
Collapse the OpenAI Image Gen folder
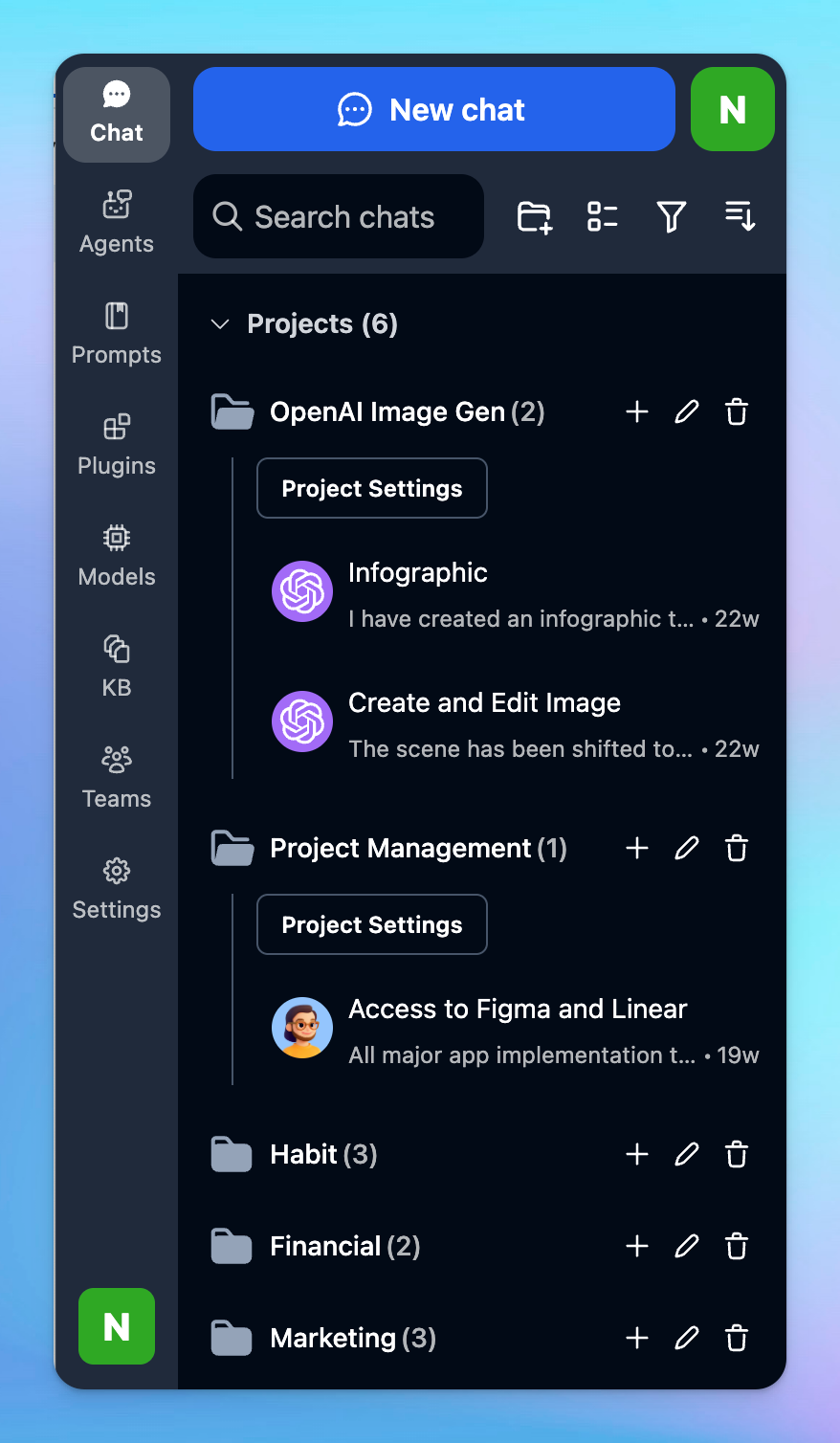(x=232, y=412)
